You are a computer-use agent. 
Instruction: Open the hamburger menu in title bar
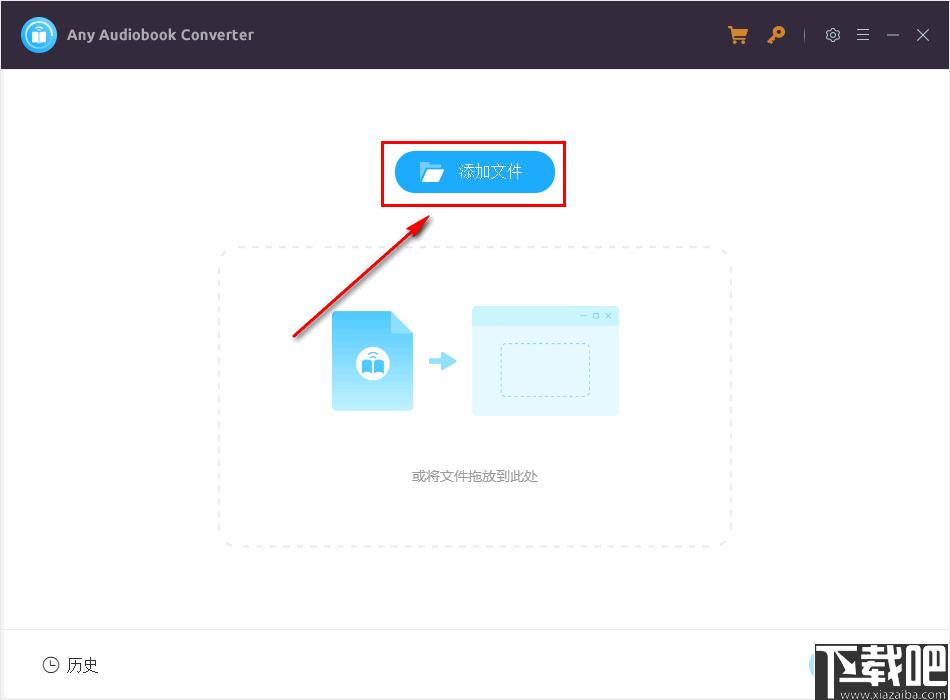tap(863, 35)
